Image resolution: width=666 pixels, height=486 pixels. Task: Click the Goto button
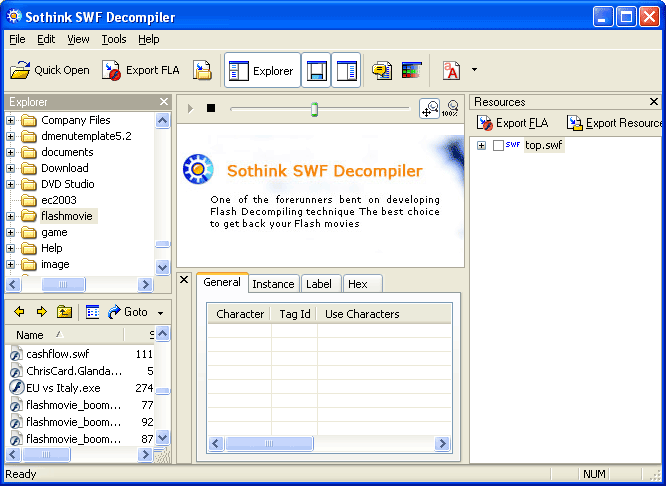127,312
